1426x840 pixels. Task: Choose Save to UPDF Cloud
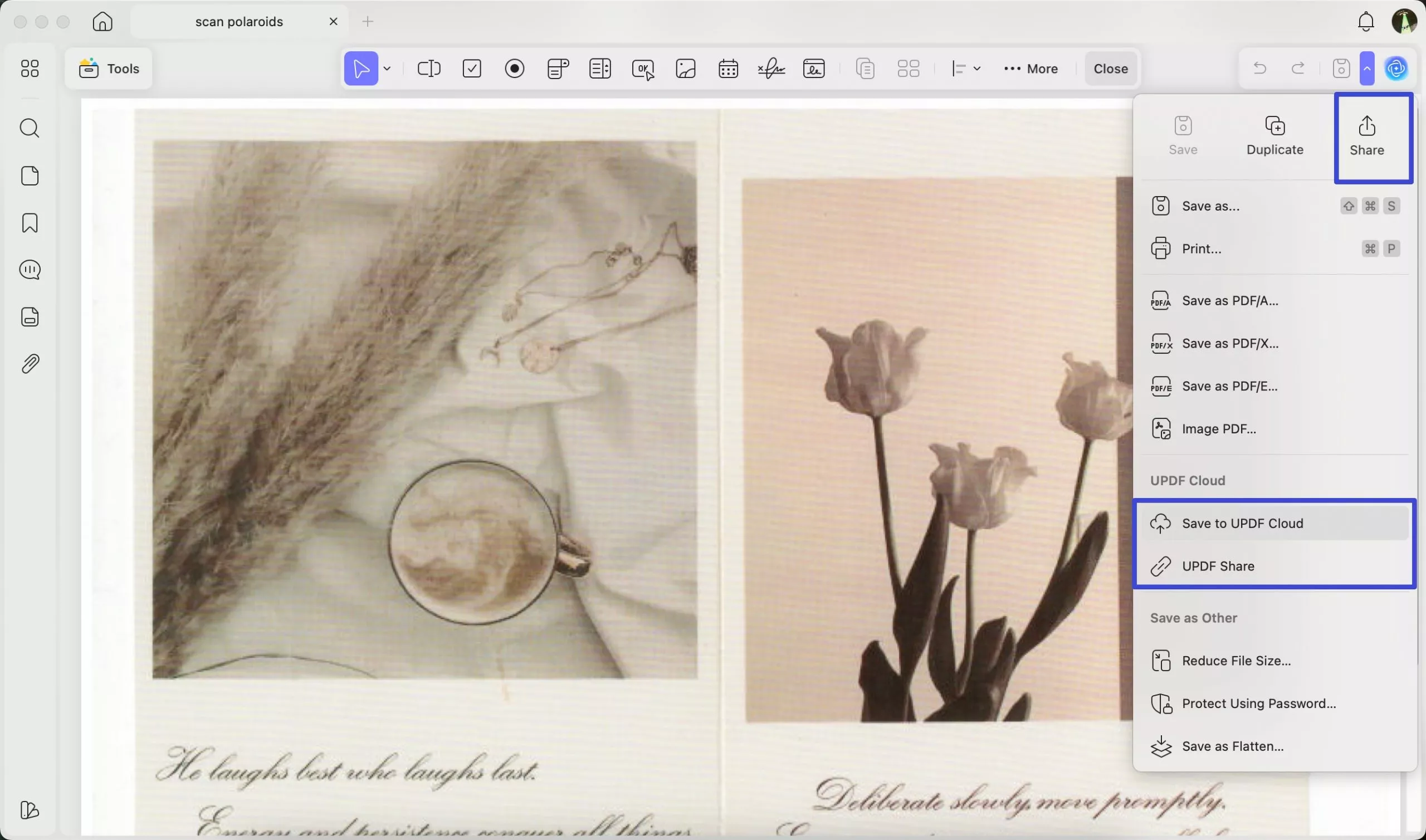1242,524
